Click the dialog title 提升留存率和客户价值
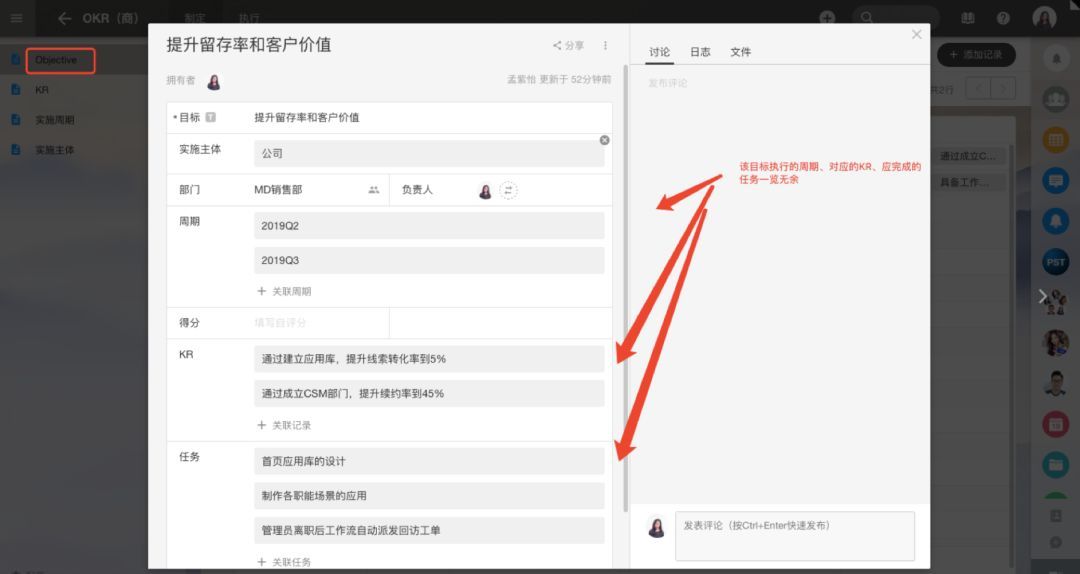This screenshot has width=1080, height=574. tap(249, 45)
